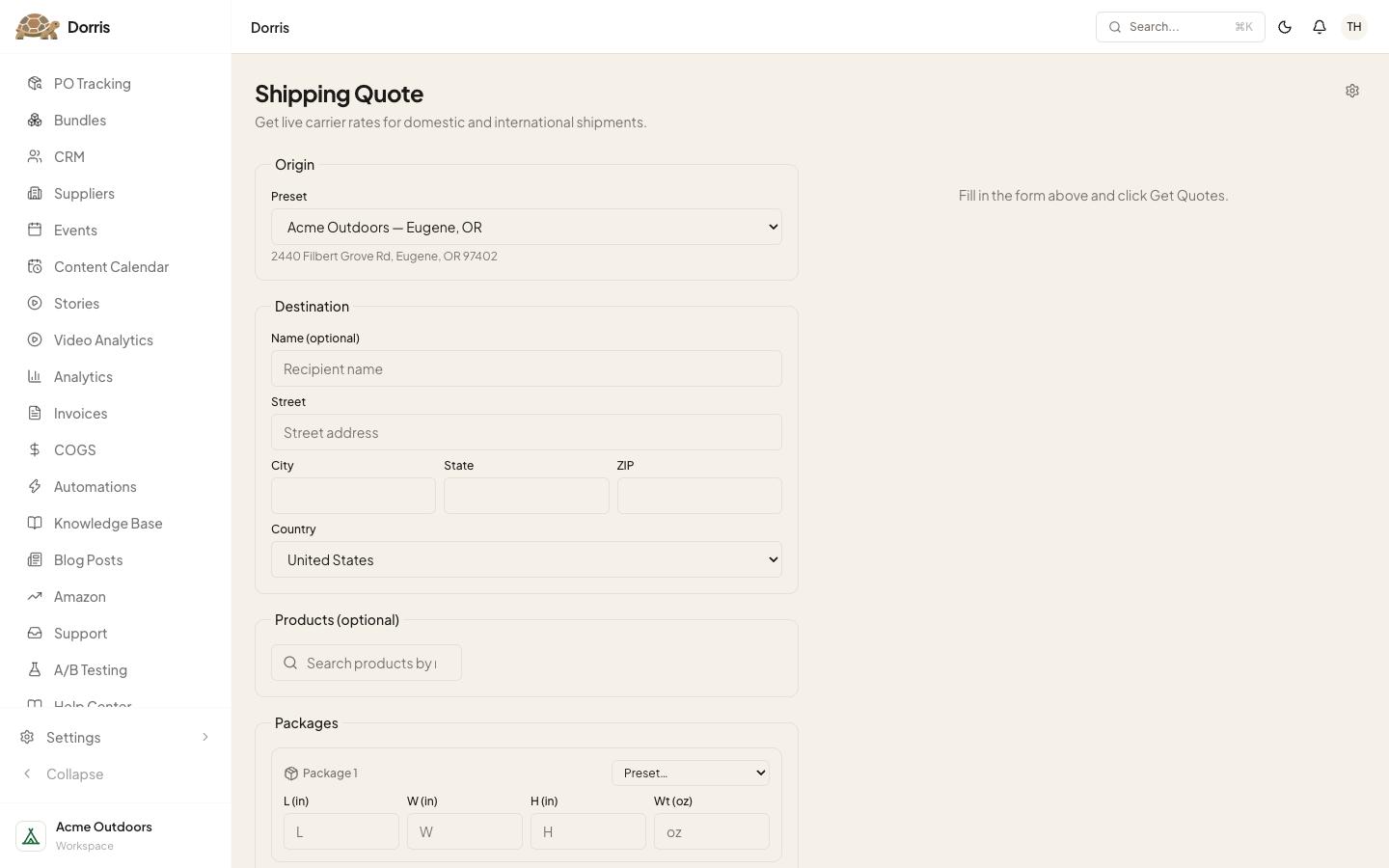Toggle dark mode with moon icon
The height and width of the screenshot is (868, 1389).
1285,27
